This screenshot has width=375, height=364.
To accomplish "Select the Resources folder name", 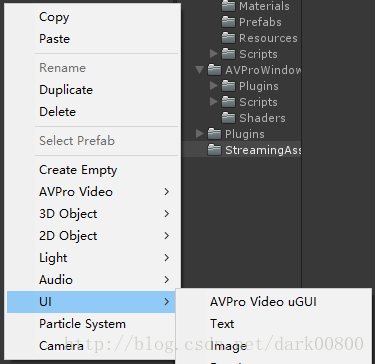I will click(x=268, y=38).
